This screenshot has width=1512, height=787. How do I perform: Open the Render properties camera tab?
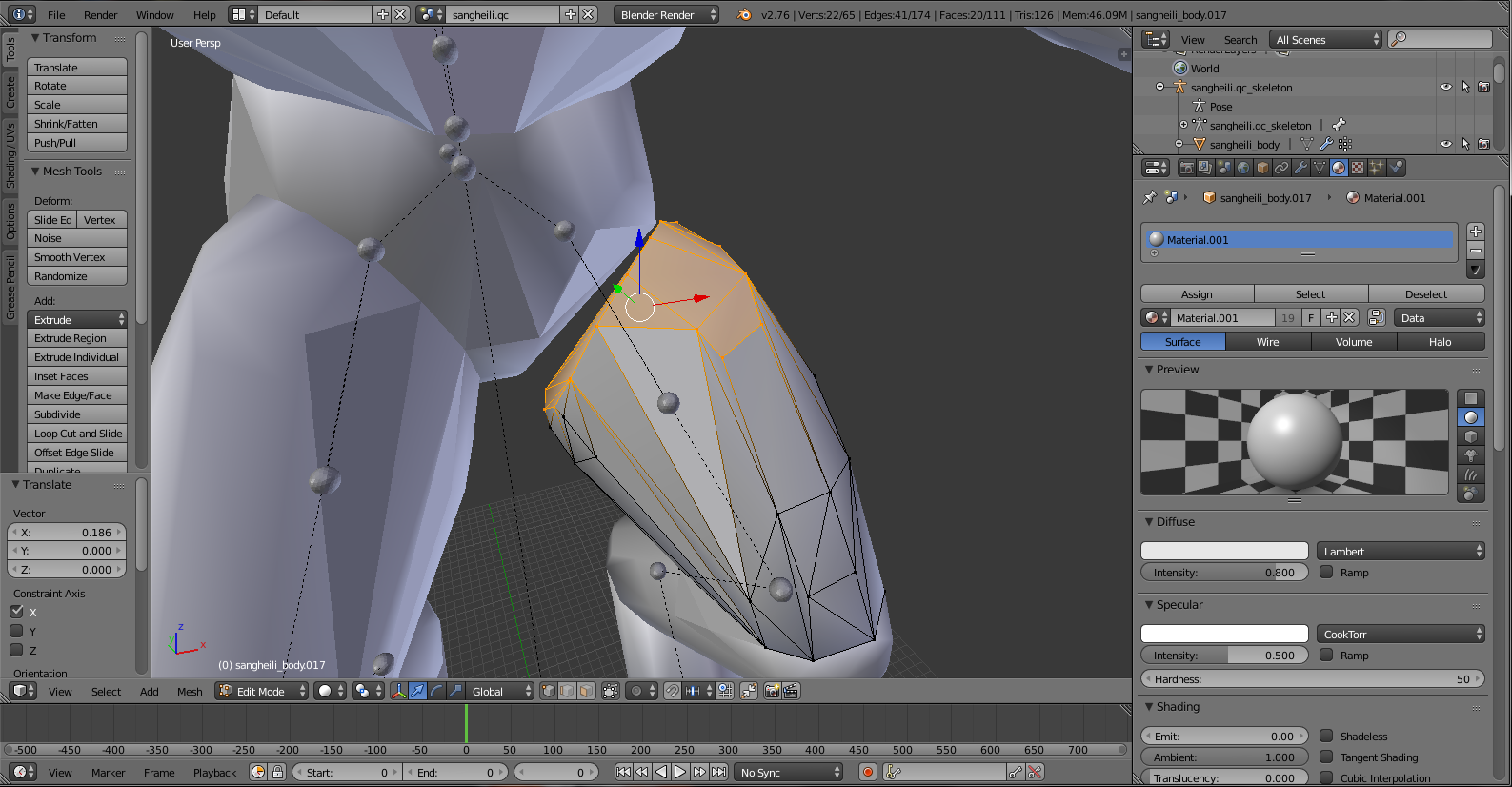tap(1186, 168)
